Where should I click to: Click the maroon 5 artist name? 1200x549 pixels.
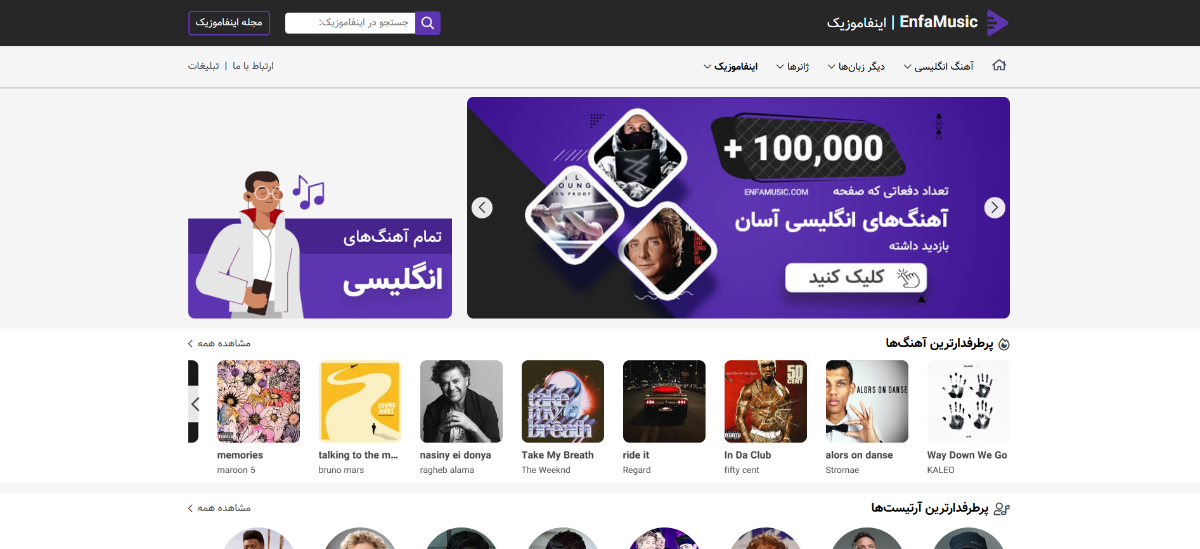[236, 470]
